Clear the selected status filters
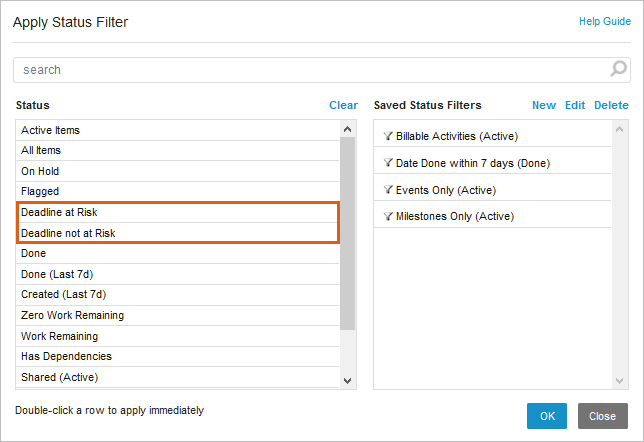 [x=343, y=105]
